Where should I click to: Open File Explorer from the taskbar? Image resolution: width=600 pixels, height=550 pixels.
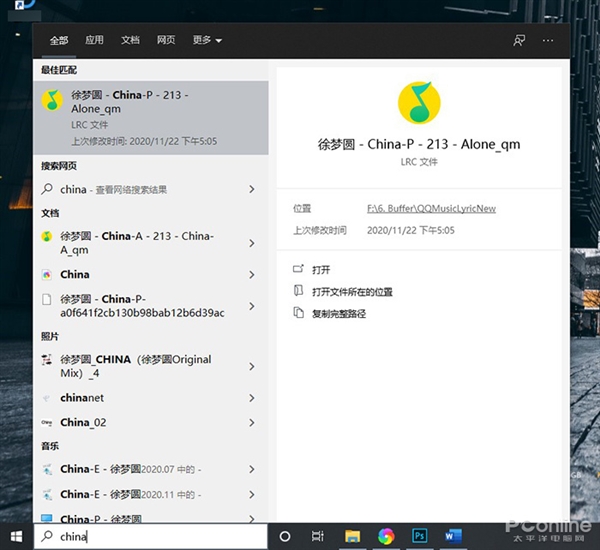point(352,536)
